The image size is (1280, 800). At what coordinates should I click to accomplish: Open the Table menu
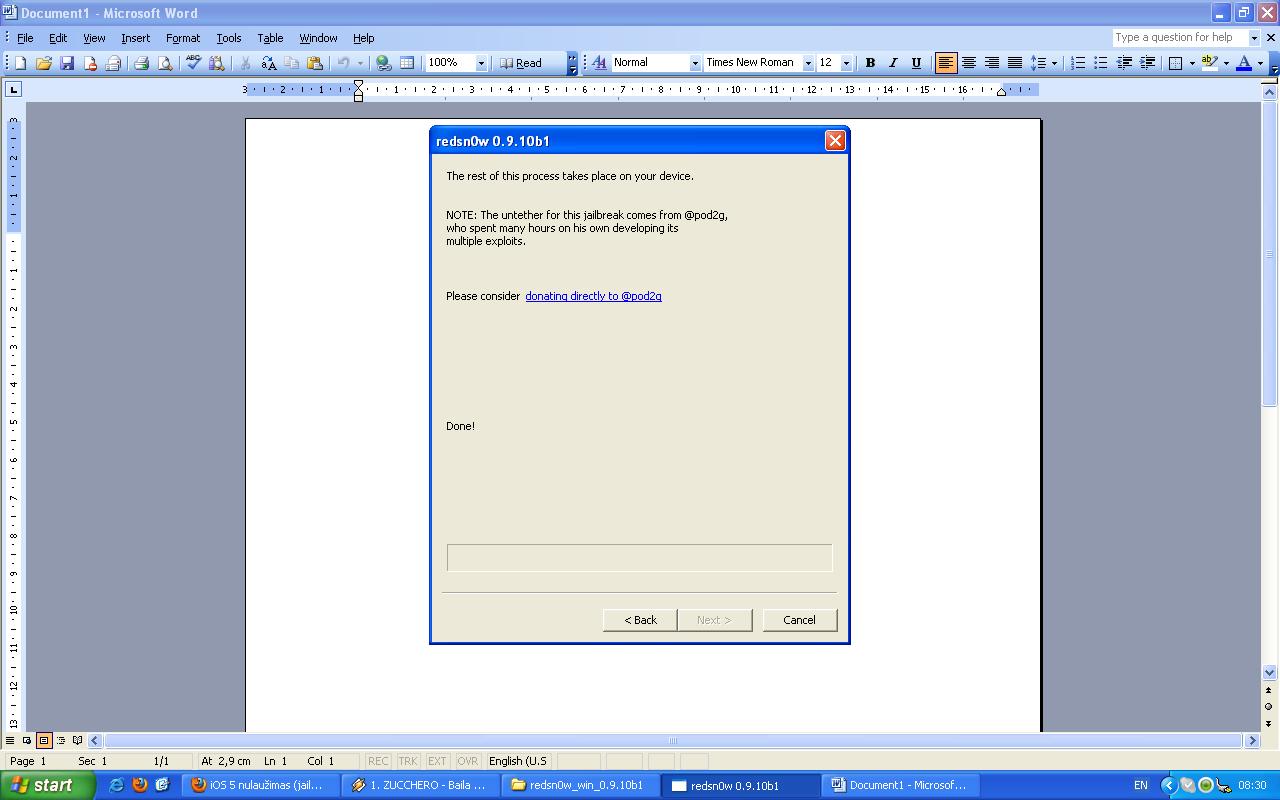click(270, 38)
